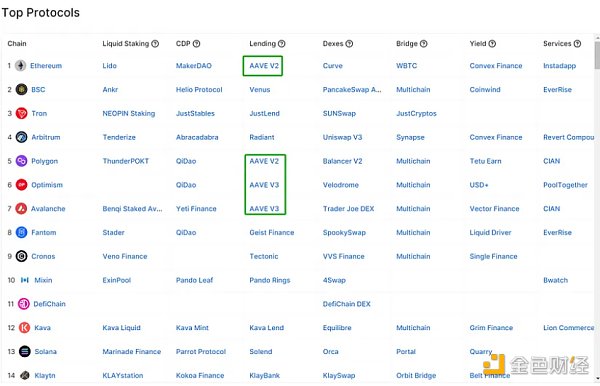The height and width of the screenshot is (386, 600).
Task: Click help icon next to Lending header
Action: (282, 44)
